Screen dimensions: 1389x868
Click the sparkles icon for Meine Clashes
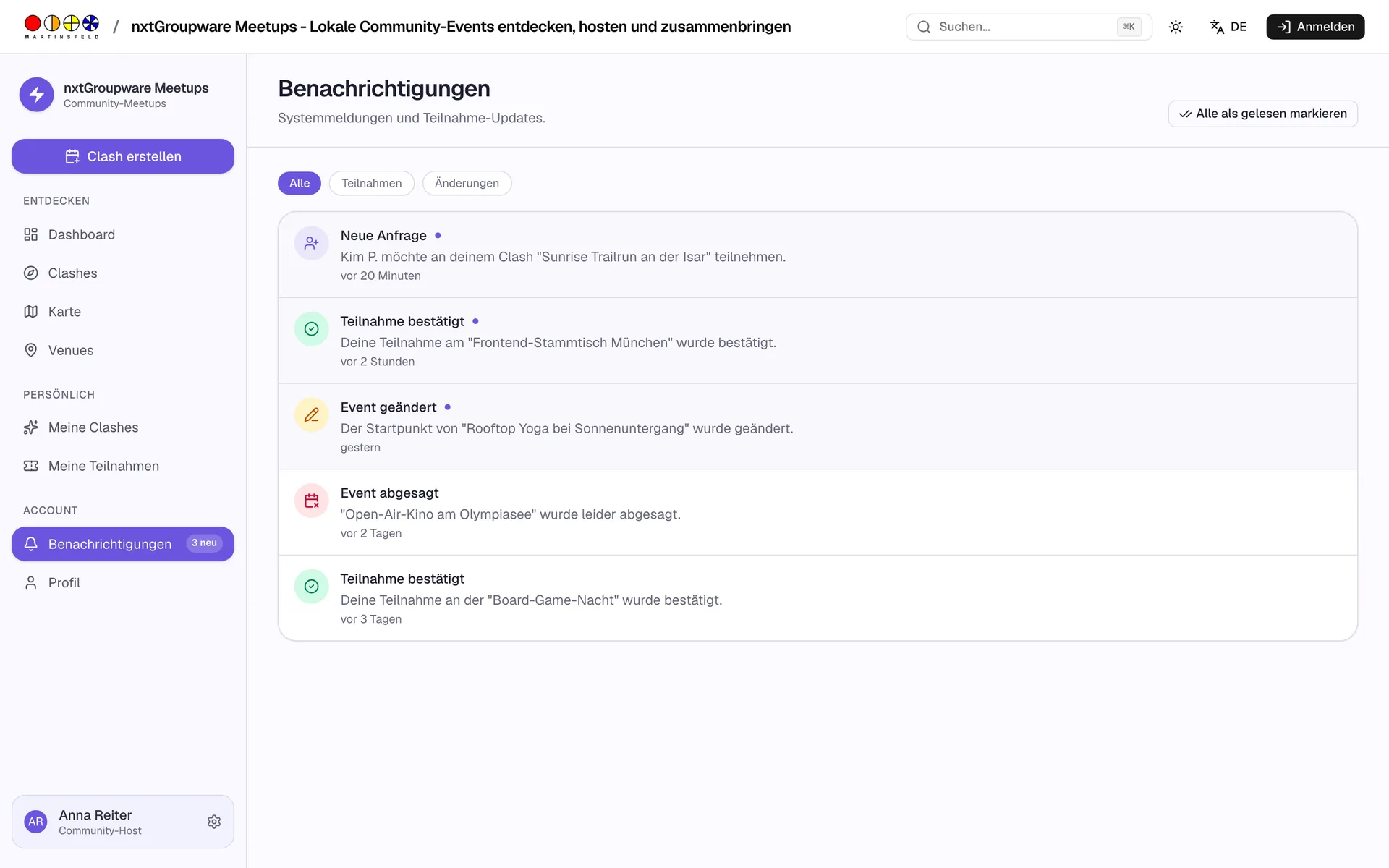click(x=31, y=427)
